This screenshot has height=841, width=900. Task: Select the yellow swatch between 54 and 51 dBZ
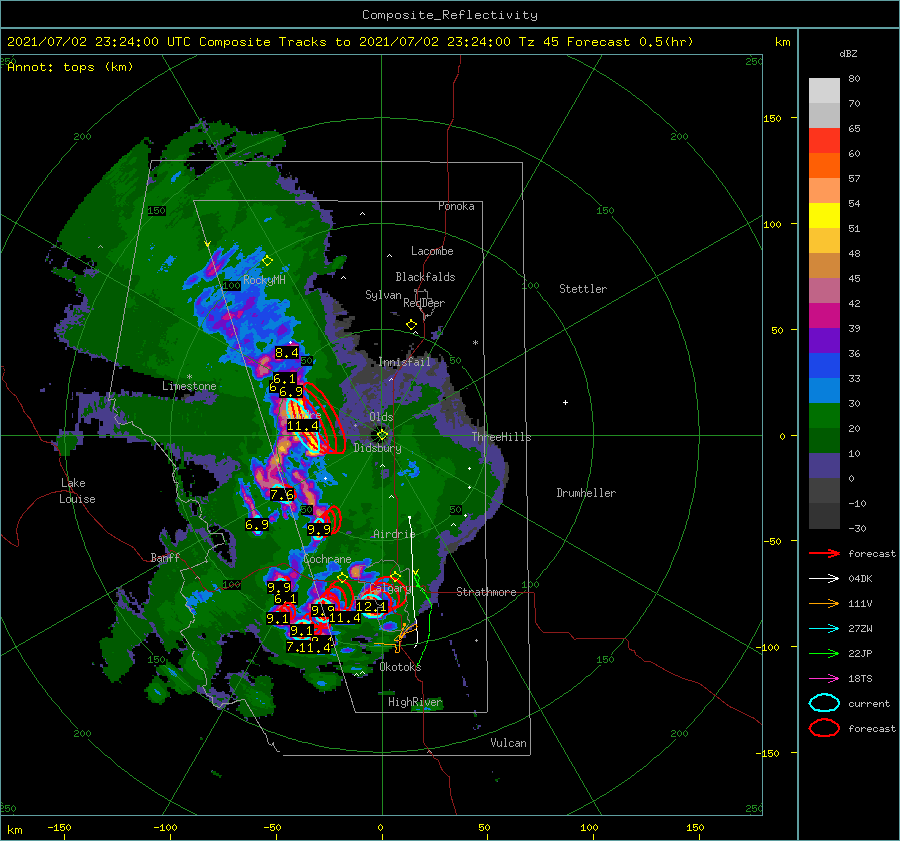click(824, 215)
